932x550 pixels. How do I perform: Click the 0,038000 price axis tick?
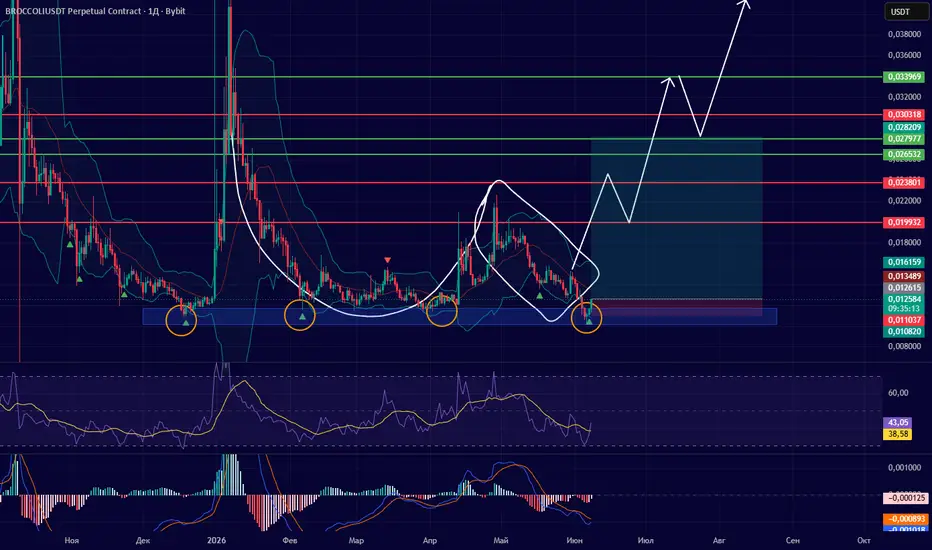point(904,34)
